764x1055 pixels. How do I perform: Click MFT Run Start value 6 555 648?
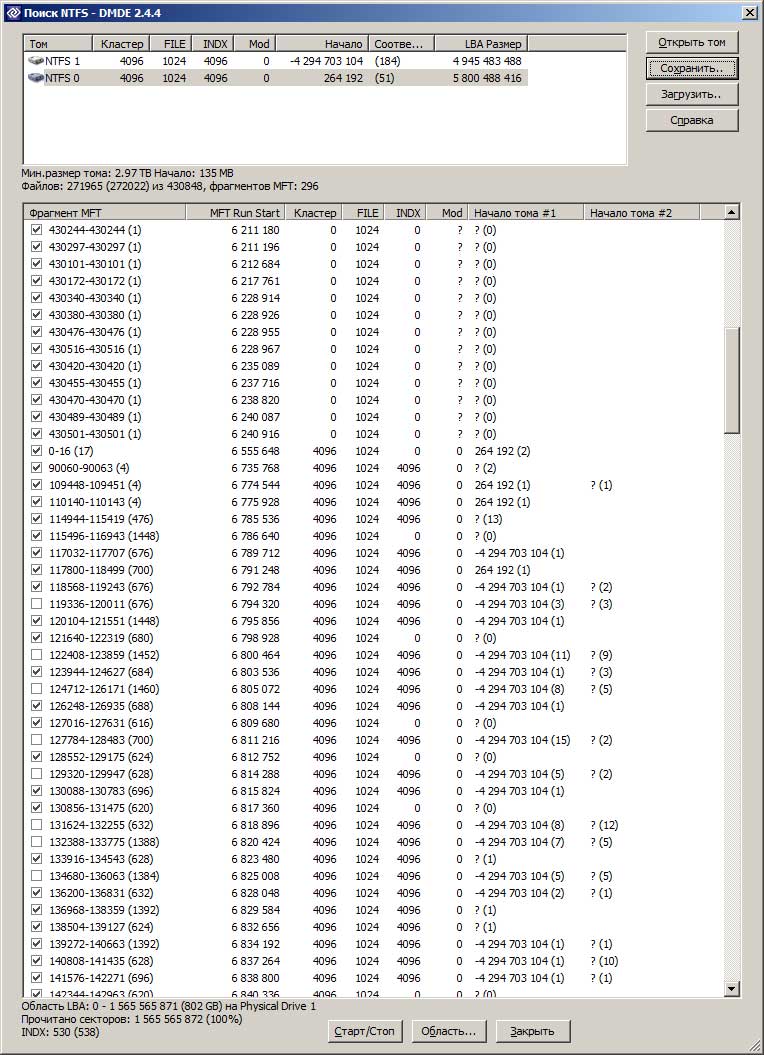click(x=255, y=451)
